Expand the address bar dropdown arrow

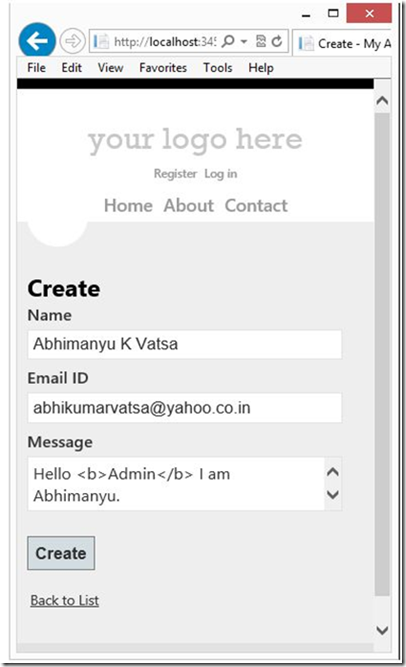(x=244, y=42)
